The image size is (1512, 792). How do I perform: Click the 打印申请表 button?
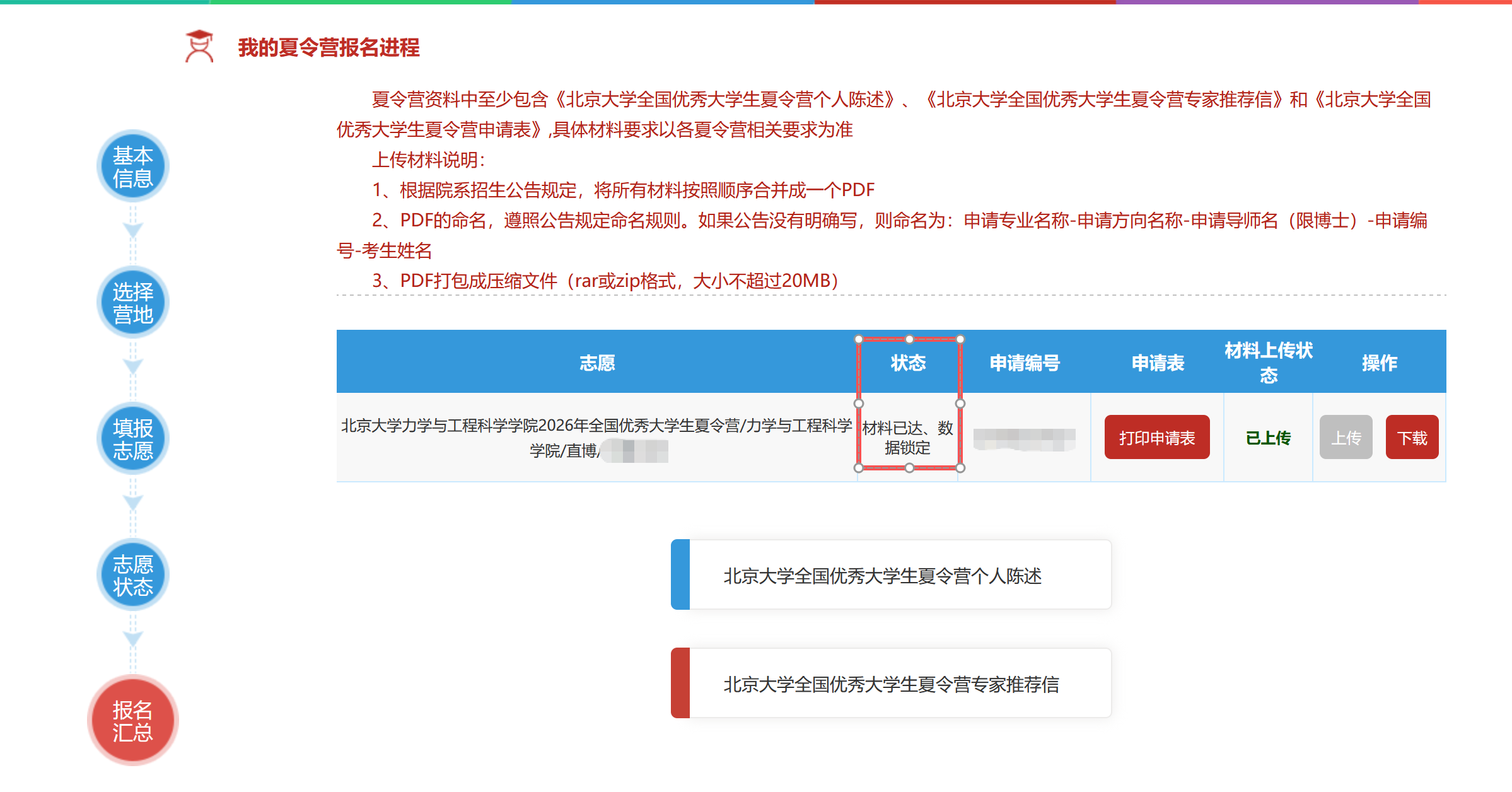pos(1157,437)
